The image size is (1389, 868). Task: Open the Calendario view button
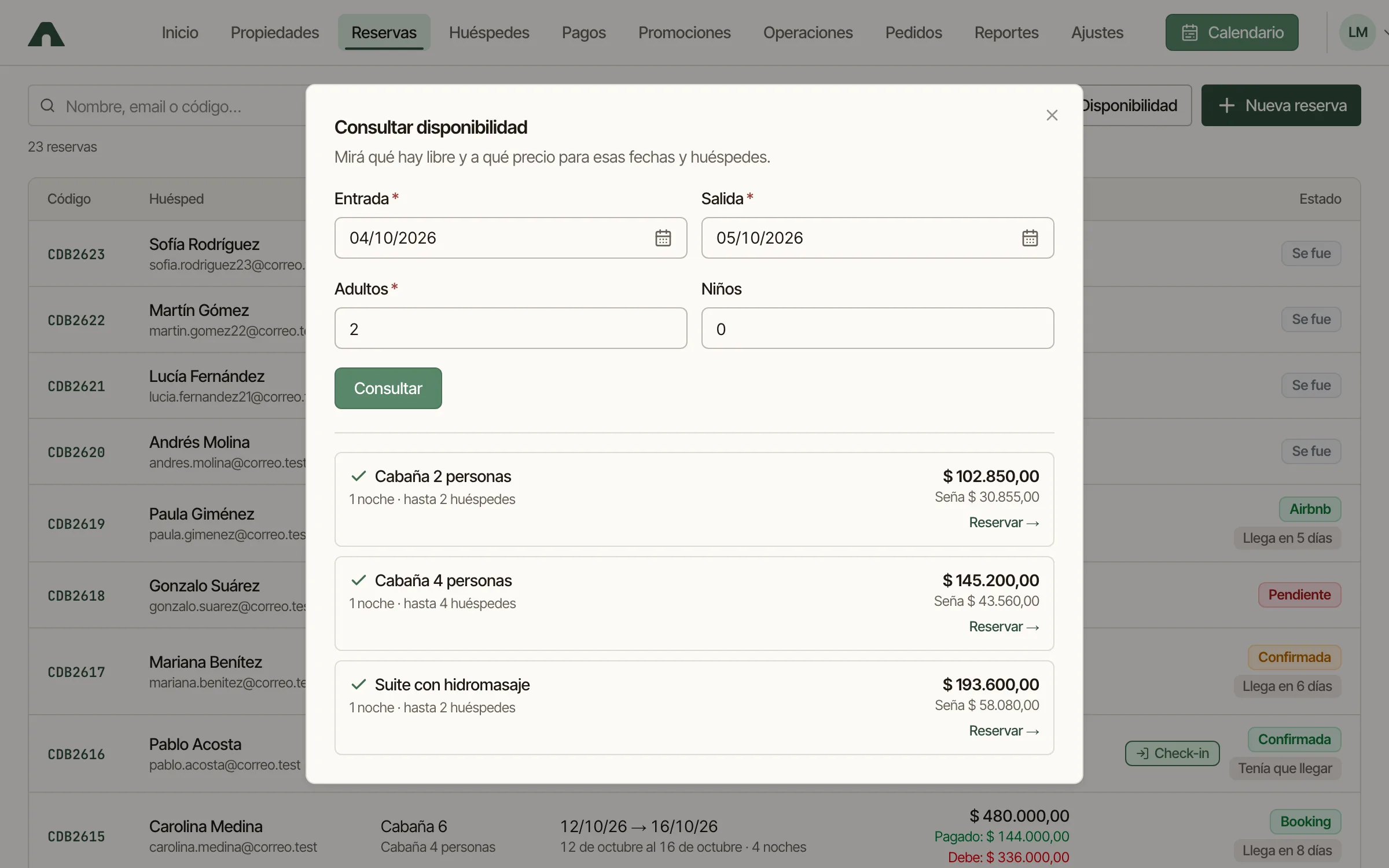[x=1232, y=32]
